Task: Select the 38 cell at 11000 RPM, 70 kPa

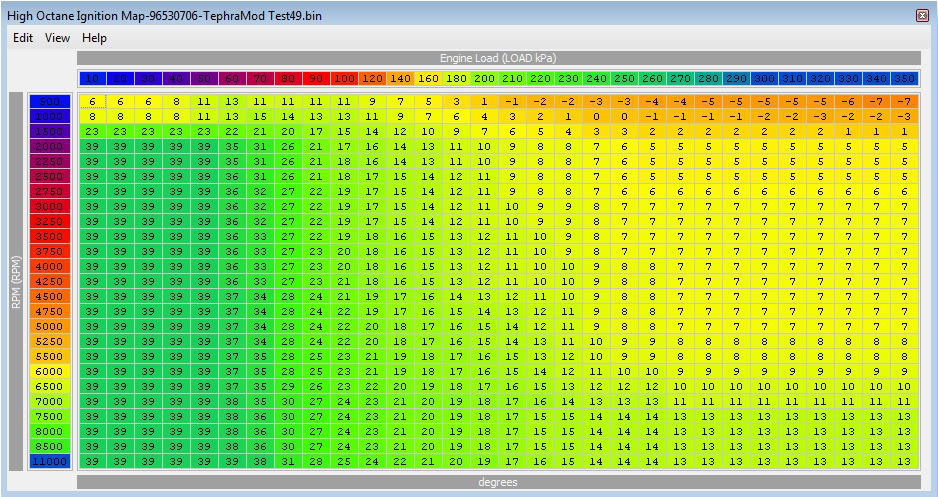Action: tap(260, 461)
